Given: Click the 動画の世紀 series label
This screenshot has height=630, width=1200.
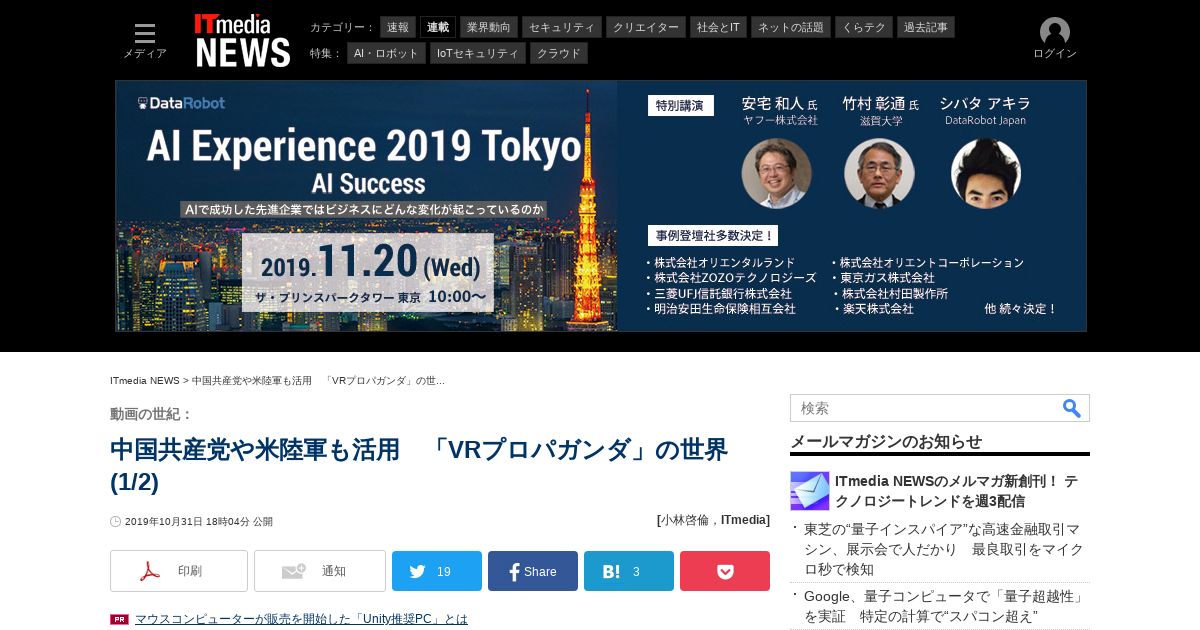Looking at the screenshot, I should click(151, 414).
